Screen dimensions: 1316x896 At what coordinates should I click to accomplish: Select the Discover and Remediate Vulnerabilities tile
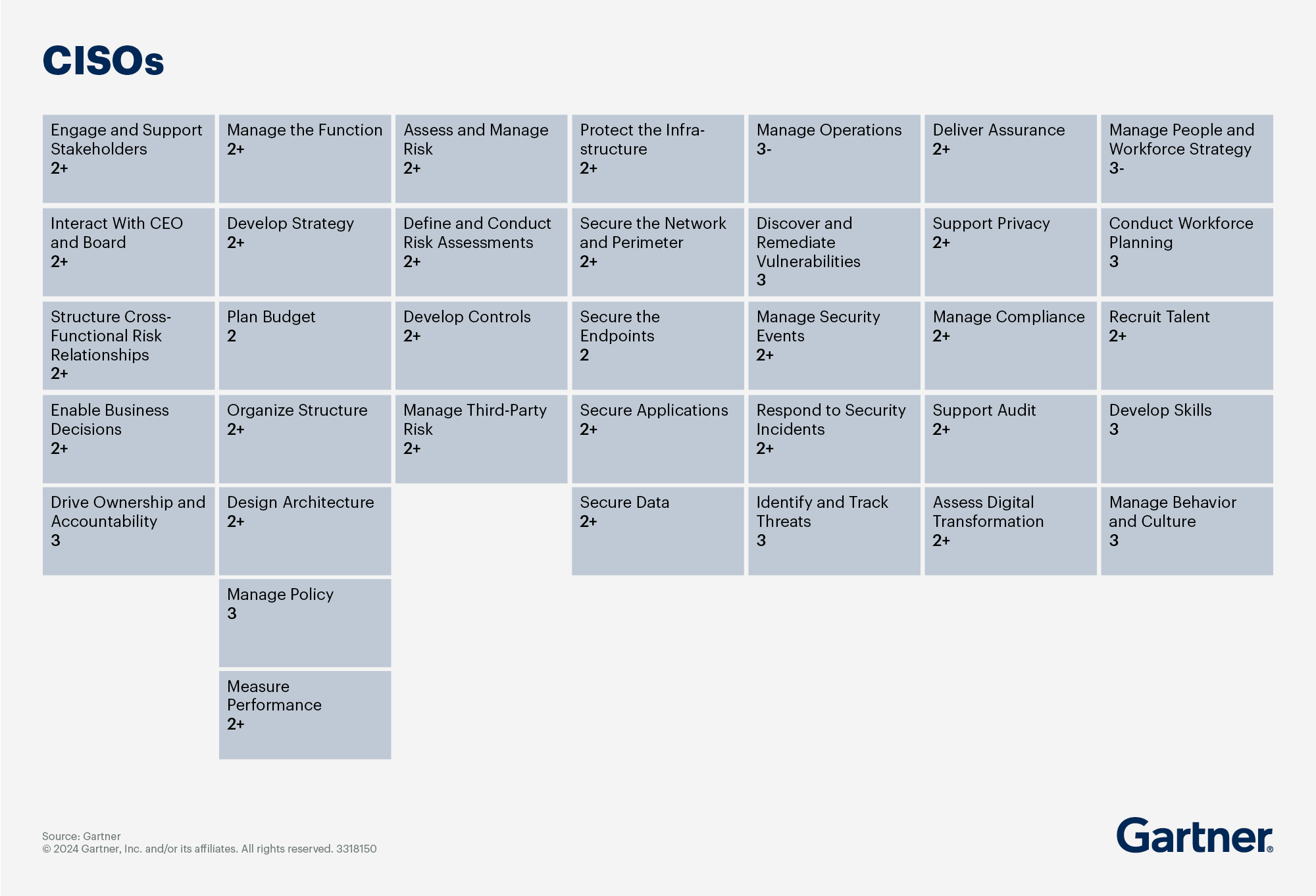(x=834, y=252)
